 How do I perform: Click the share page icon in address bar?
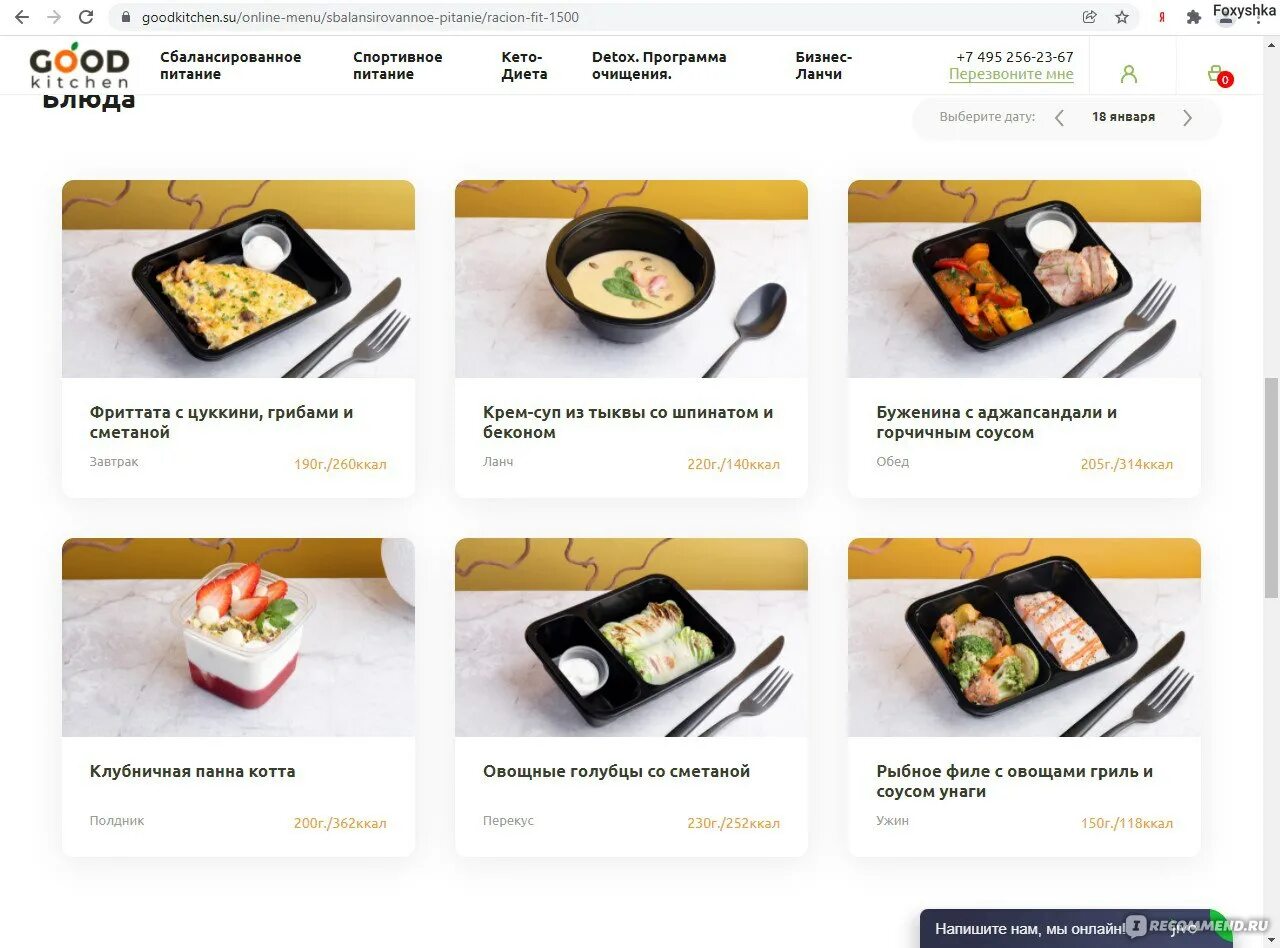point(1090,17)
